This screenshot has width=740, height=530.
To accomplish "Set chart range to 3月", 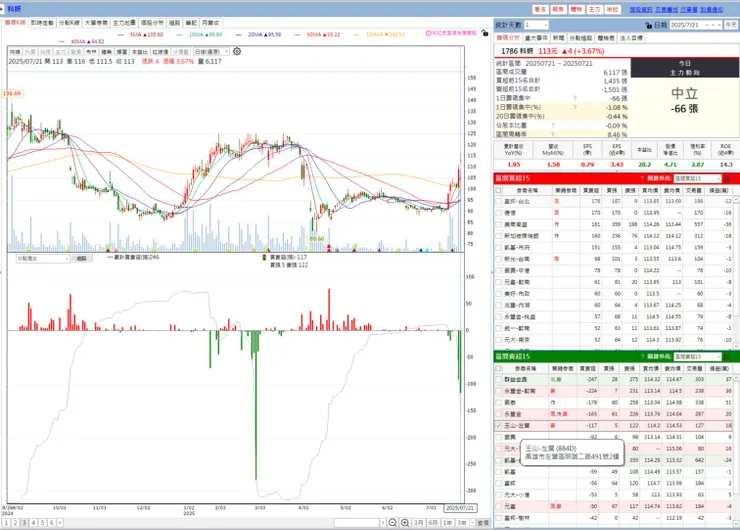I will tap(418, 522).
